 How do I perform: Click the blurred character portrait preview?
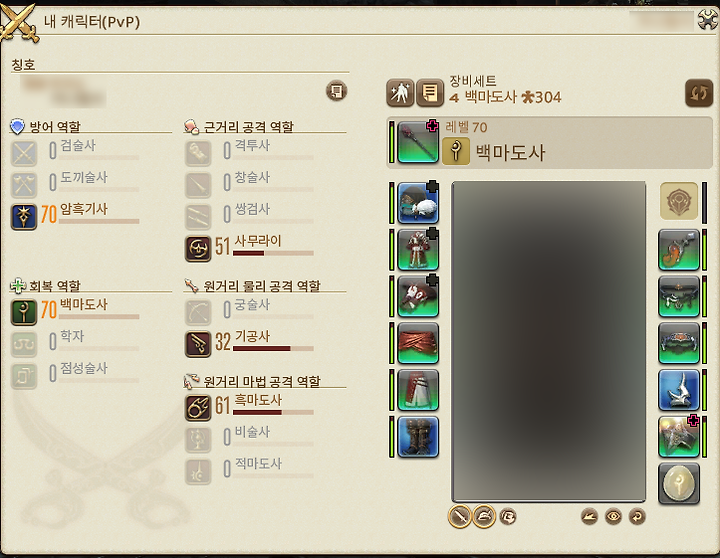(549, 341)
